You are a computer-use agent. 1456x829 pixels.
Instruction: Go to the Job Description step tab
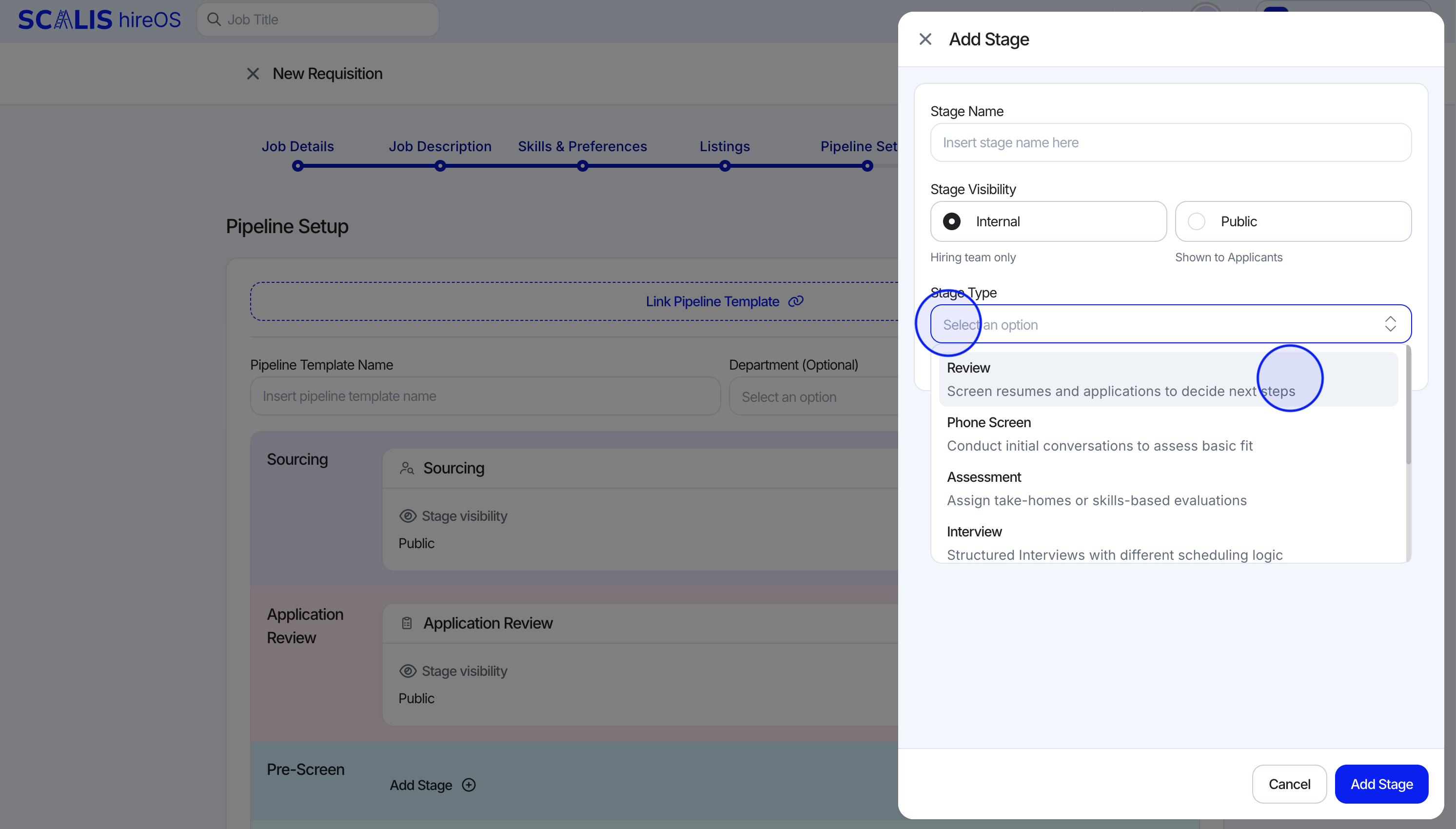click(x=440, y=147)
